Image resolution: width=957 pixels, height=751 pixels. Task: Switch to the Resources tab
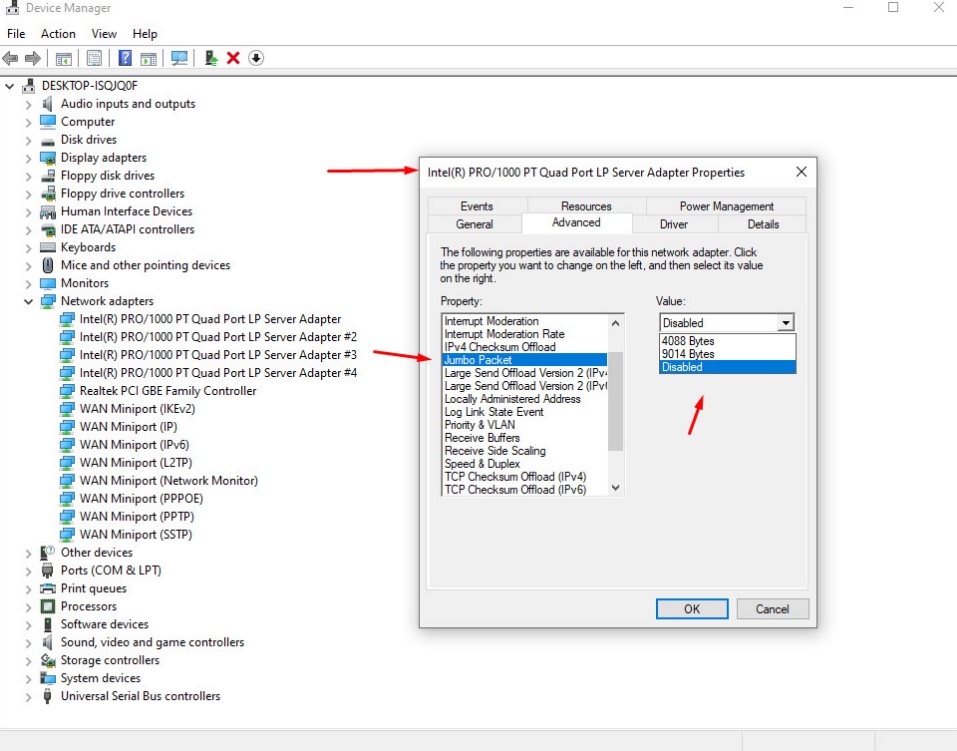(x=586, y=206)
